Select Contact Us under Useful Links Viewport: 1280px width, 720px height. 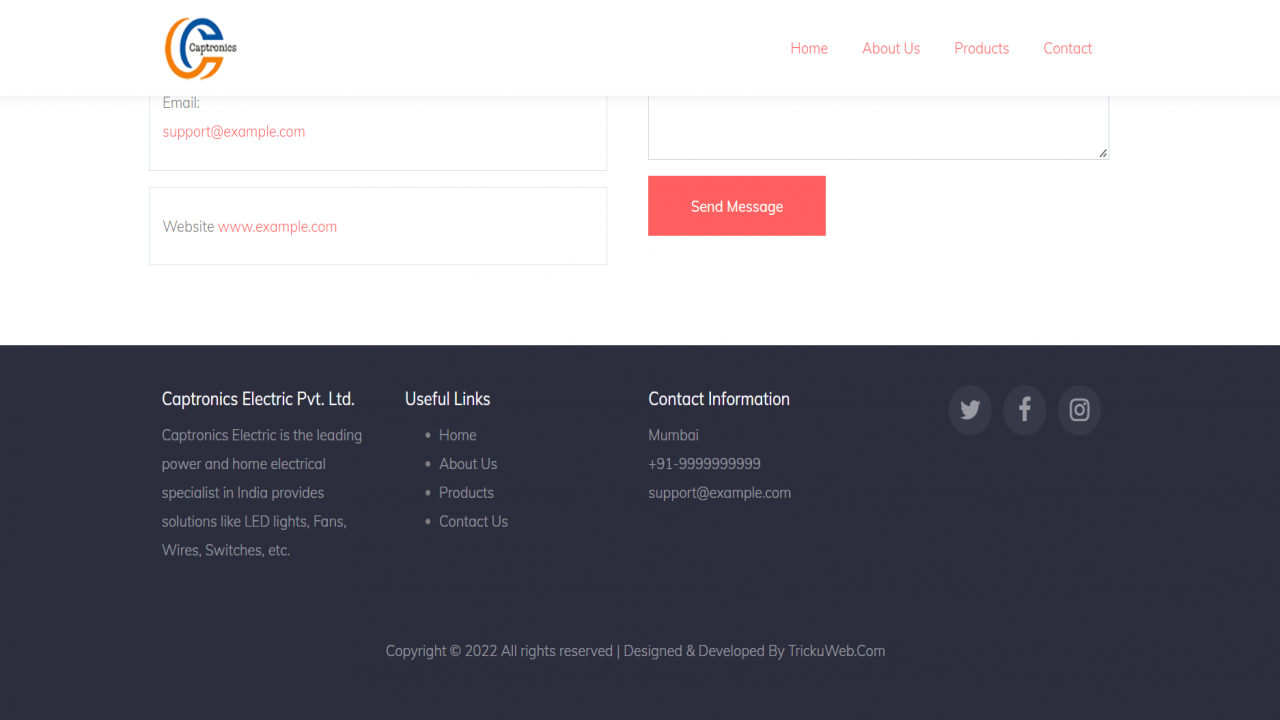(473, 522)
